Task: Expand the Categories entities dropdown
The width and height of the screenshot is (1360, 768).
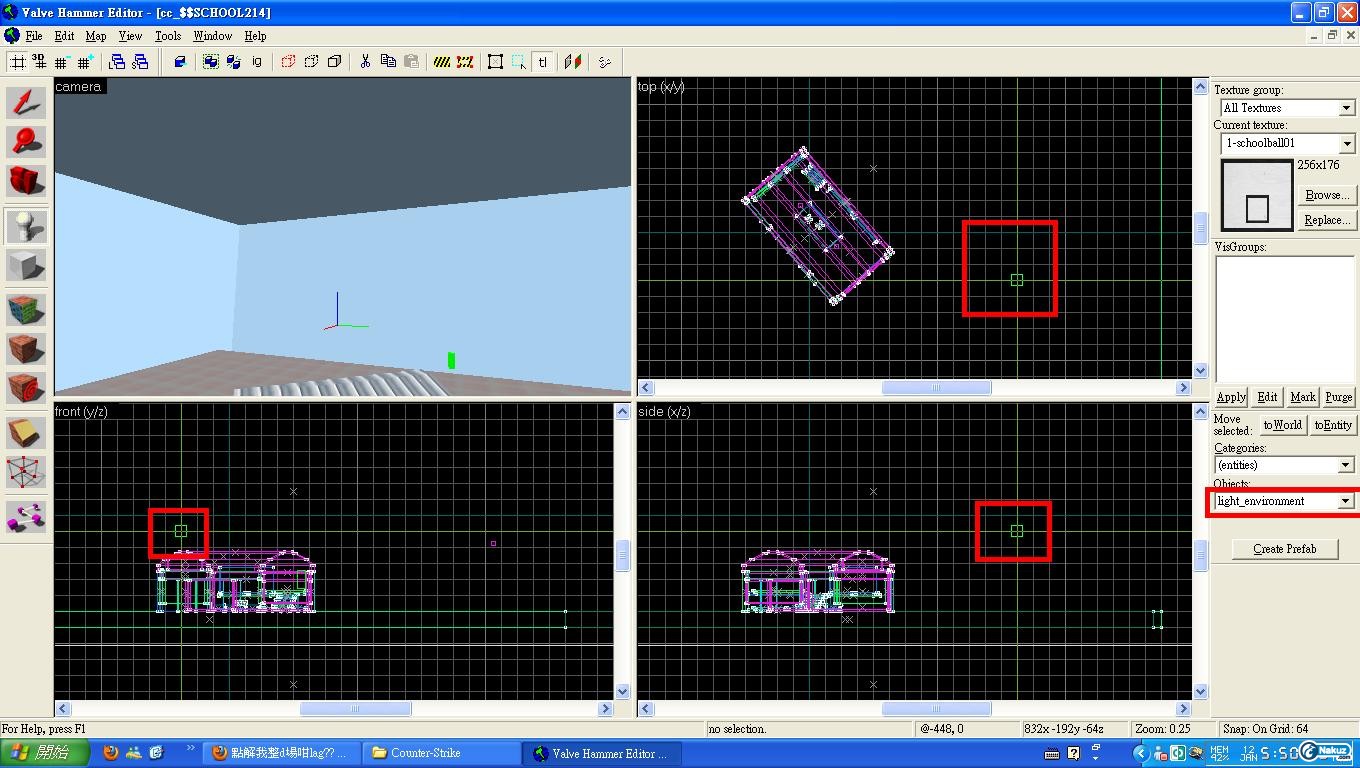Action: point(1346,465)
